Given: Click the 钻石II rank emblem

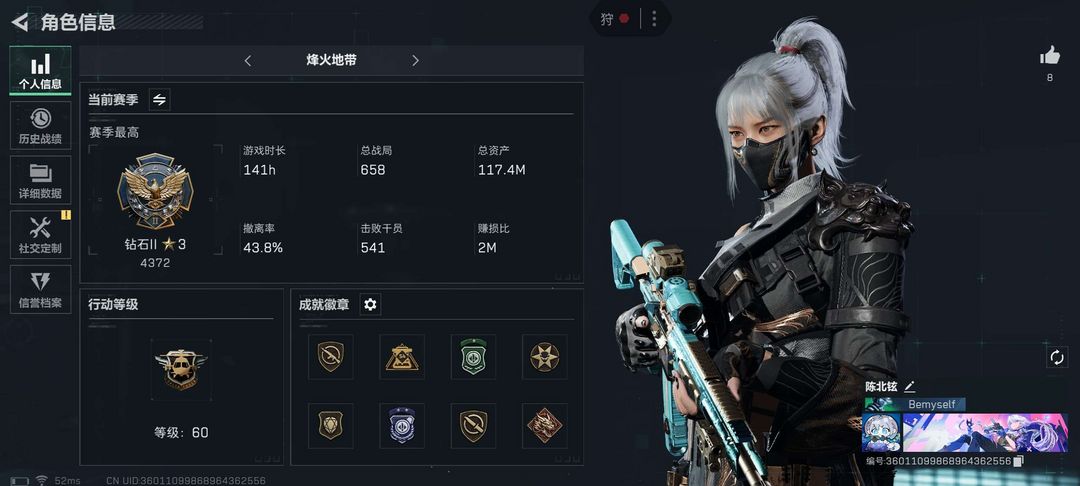Looking at the screenshot, I should pos(156,191).
